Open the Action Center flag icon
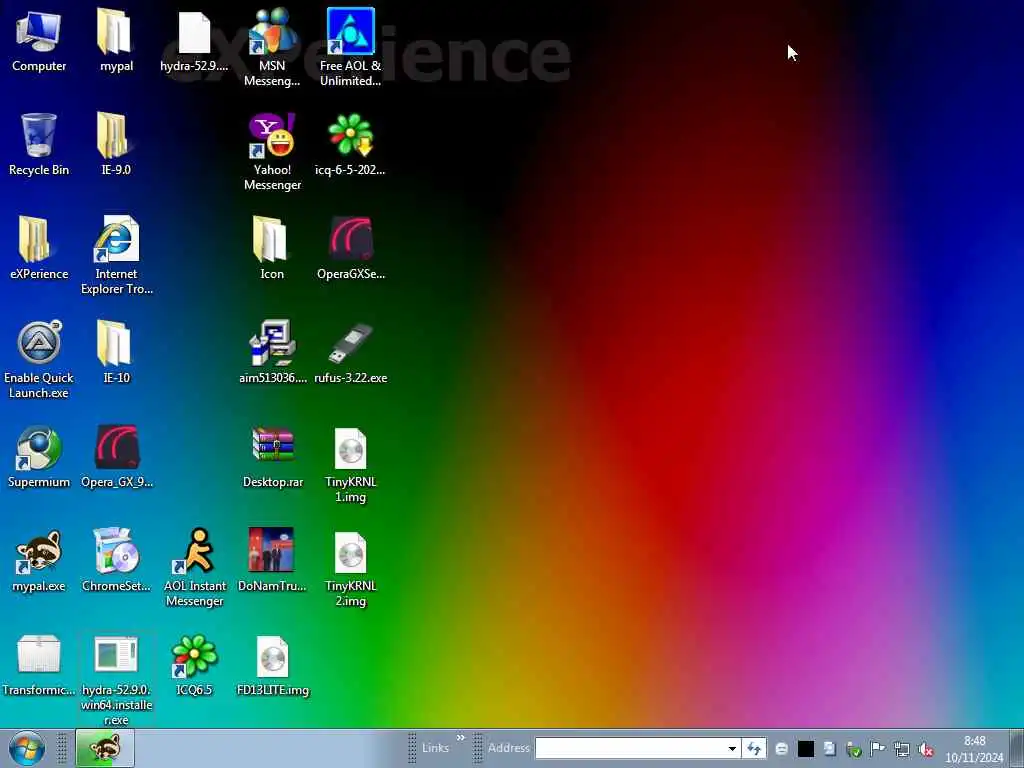The image size is (1024, 768). click(x=878, y=749)
